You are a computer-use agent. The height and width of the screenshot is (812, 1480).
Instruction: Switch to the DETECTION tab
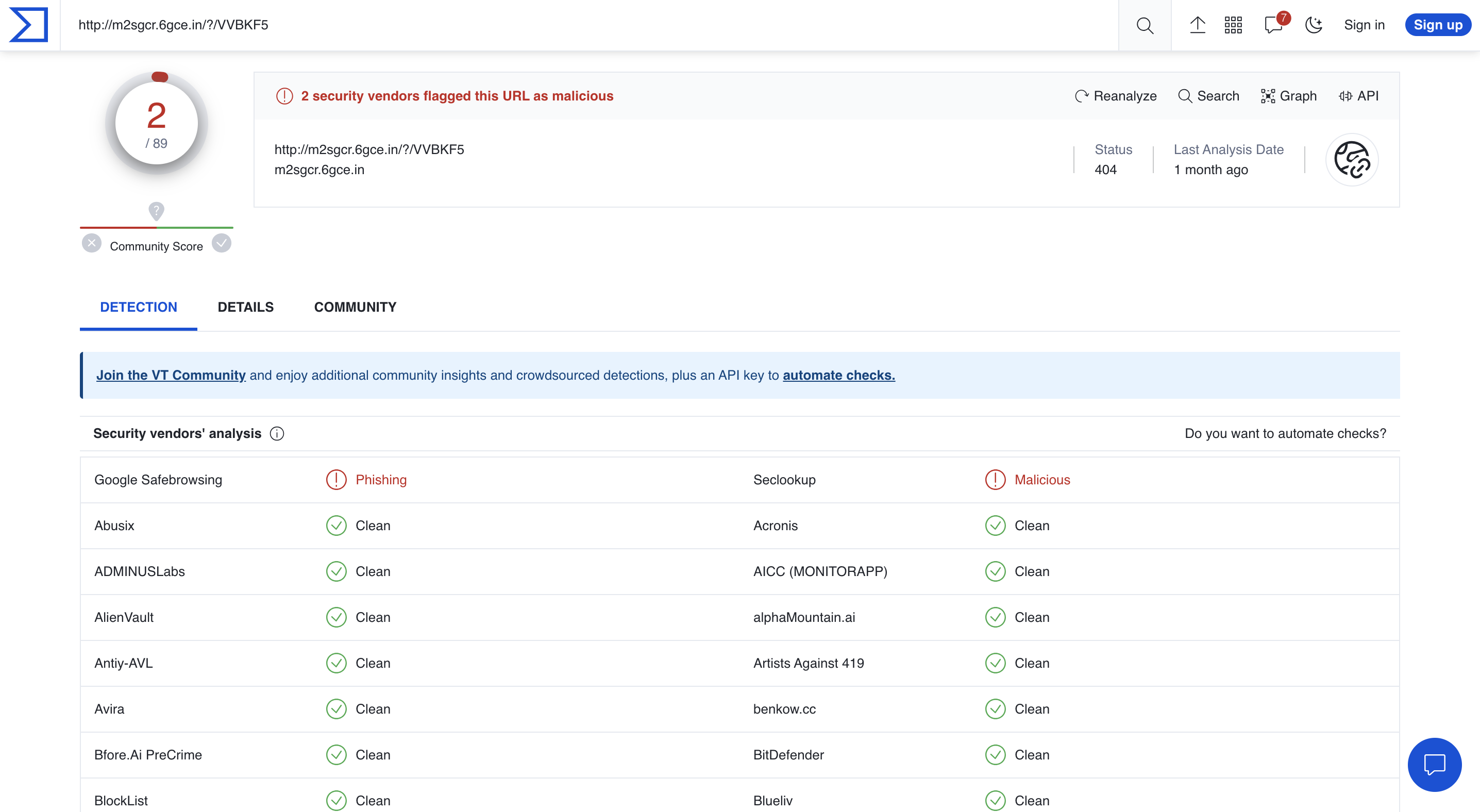point(139,307)
